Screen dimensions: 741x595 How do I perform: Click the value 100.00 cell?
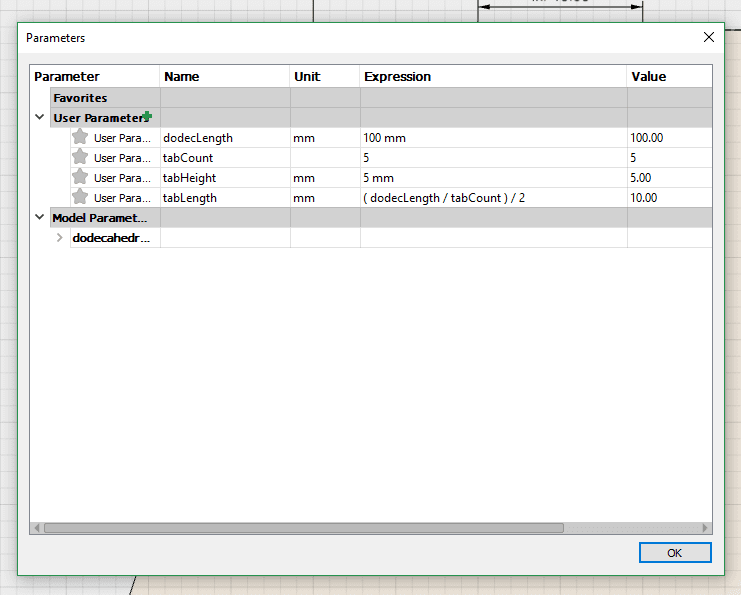[x=670, y=138]
